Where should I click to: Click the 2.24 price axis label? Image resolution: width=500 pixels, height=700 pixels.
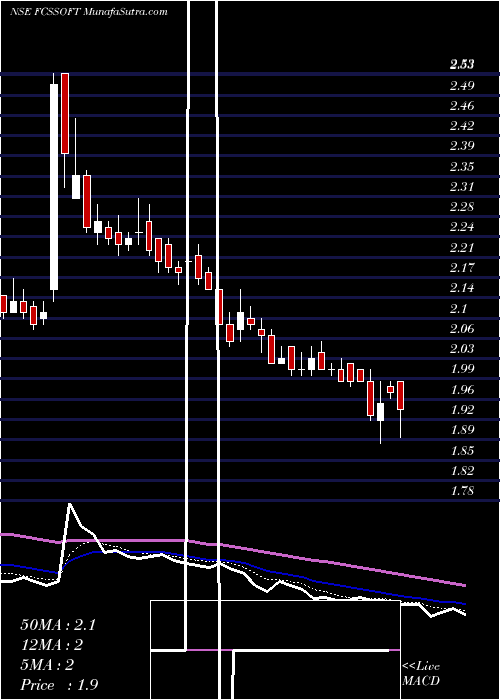461,227
